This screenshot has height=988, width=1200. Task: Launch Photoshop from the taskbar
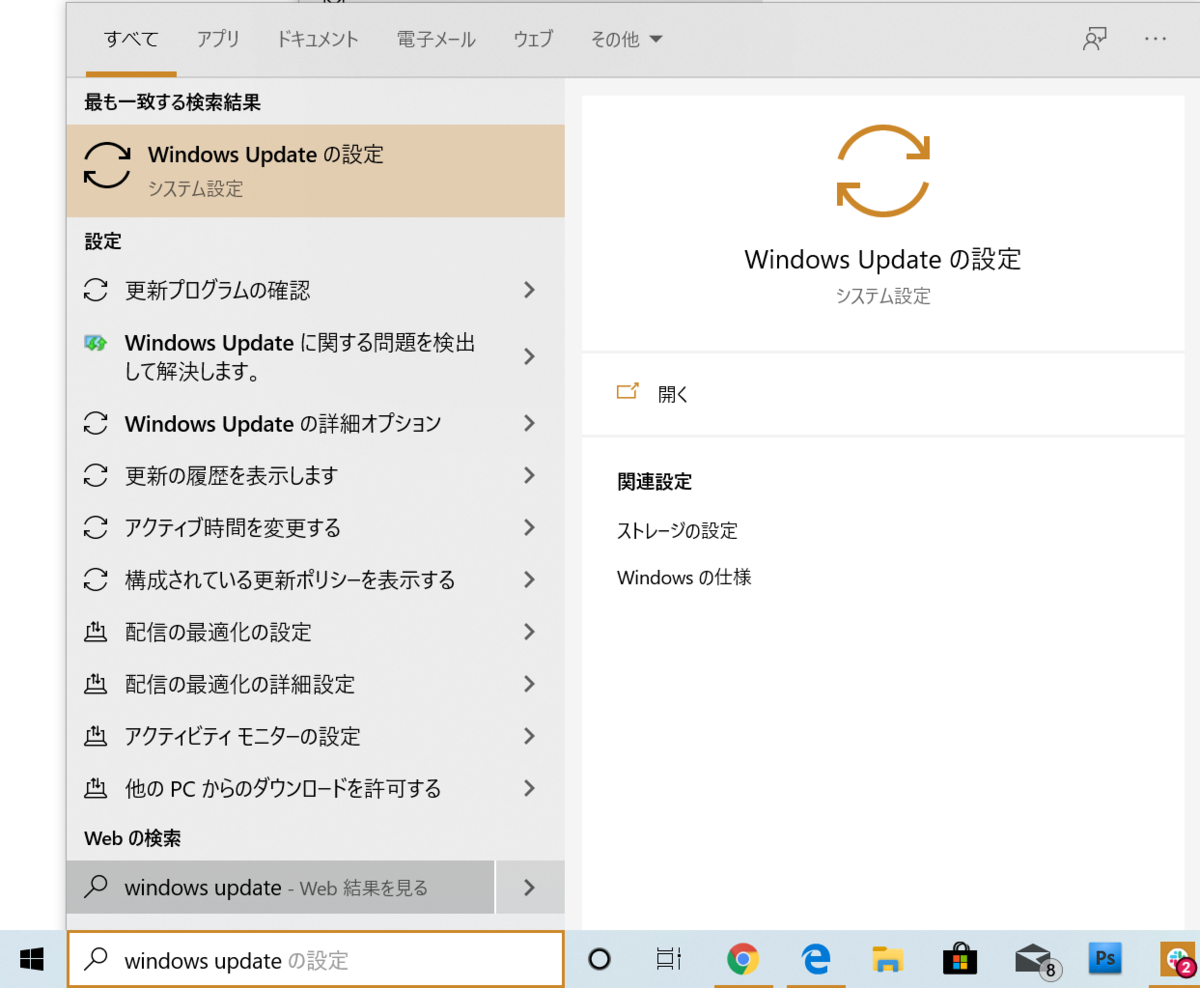[x=1105, y=959]
